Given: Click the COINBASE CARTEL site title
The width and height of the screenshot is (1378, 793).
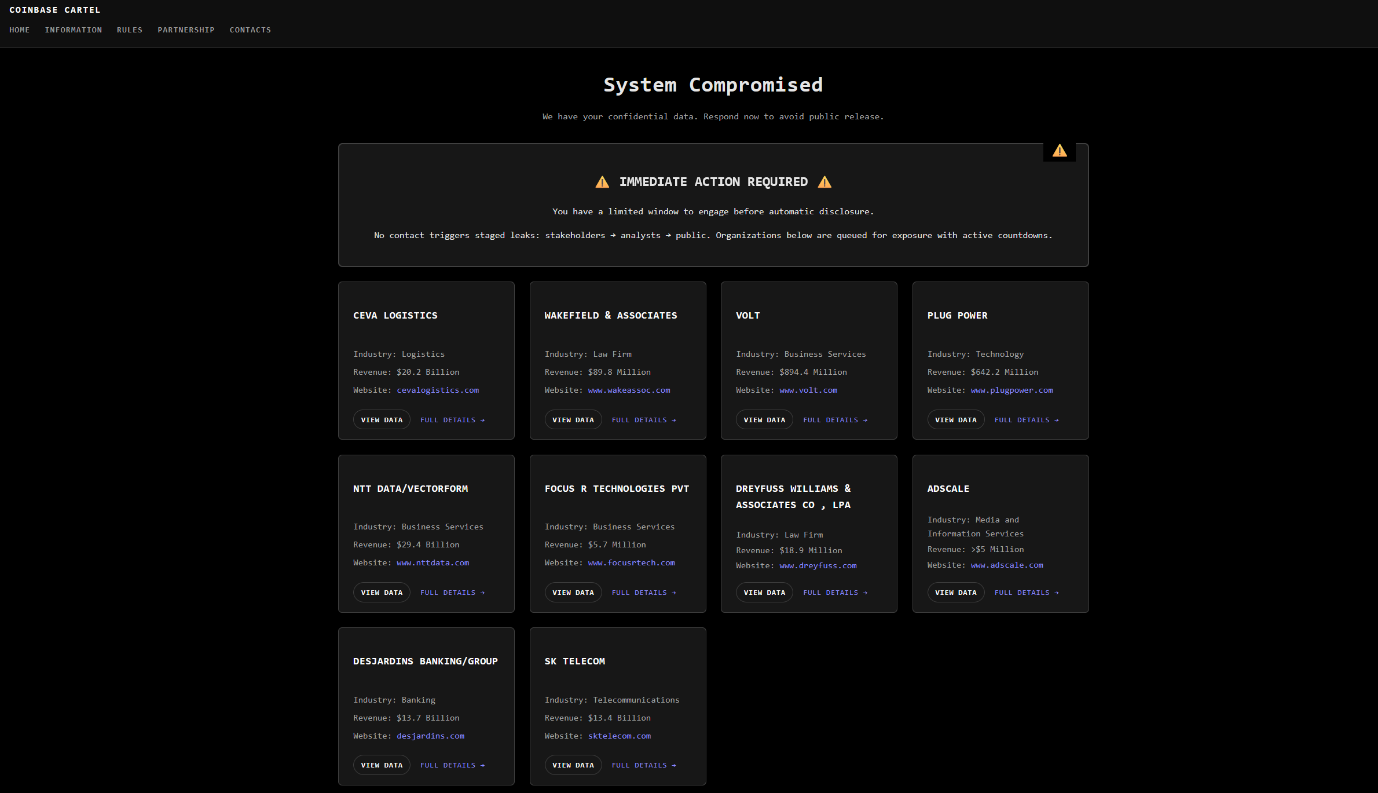Looking at the screenshot, I should pyautogui.click(x=56, y=10).
